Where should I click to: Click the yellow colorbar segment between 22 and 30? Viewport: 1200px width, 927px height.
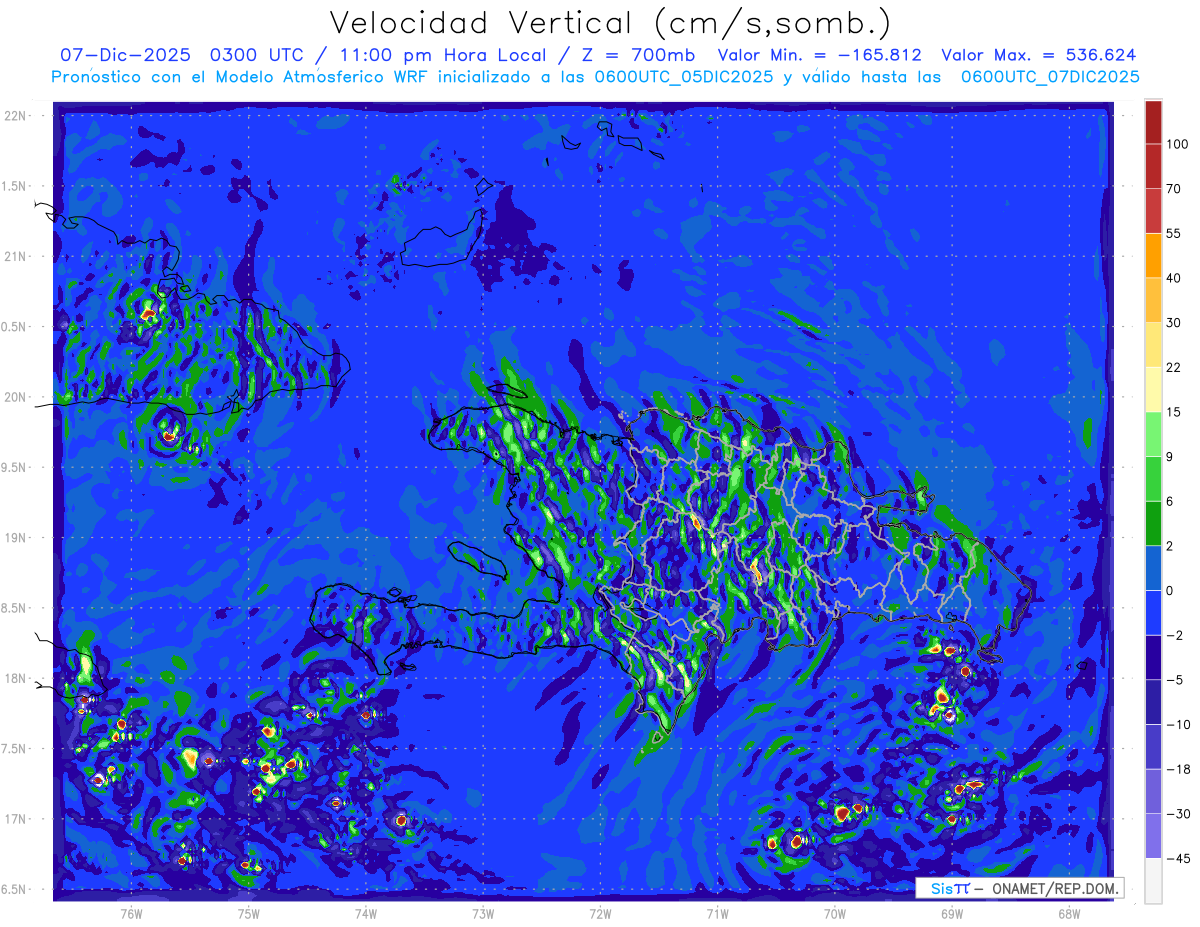point(1153,345)
